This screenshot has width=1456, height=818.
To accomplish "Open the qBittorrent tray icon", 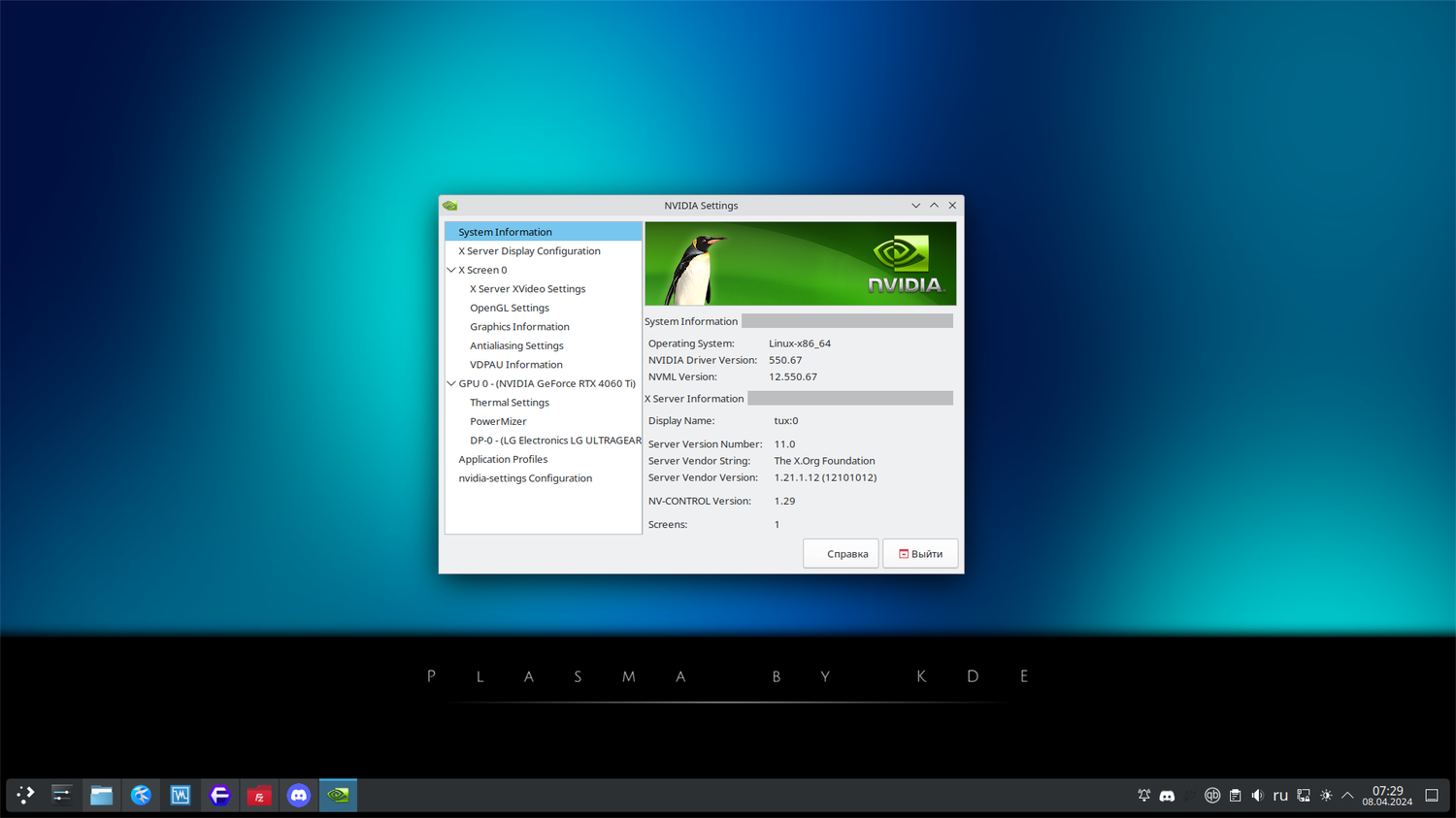I will click(x=1212, y=796).
